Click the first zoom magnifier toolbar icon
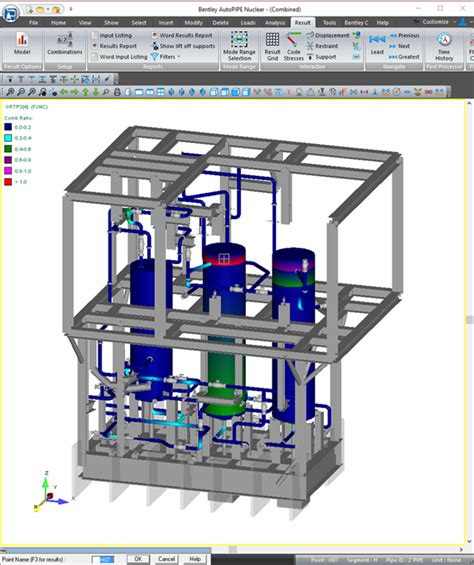 point(10,92)
